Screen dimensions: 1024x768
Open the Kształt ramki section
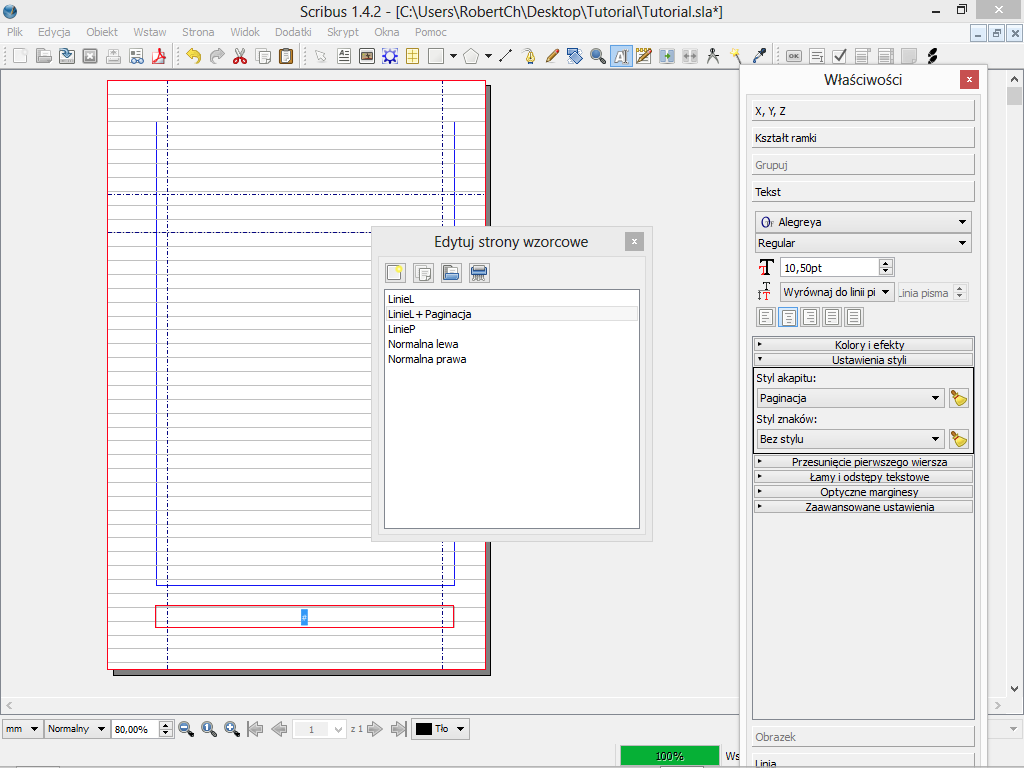pos(863,138)
